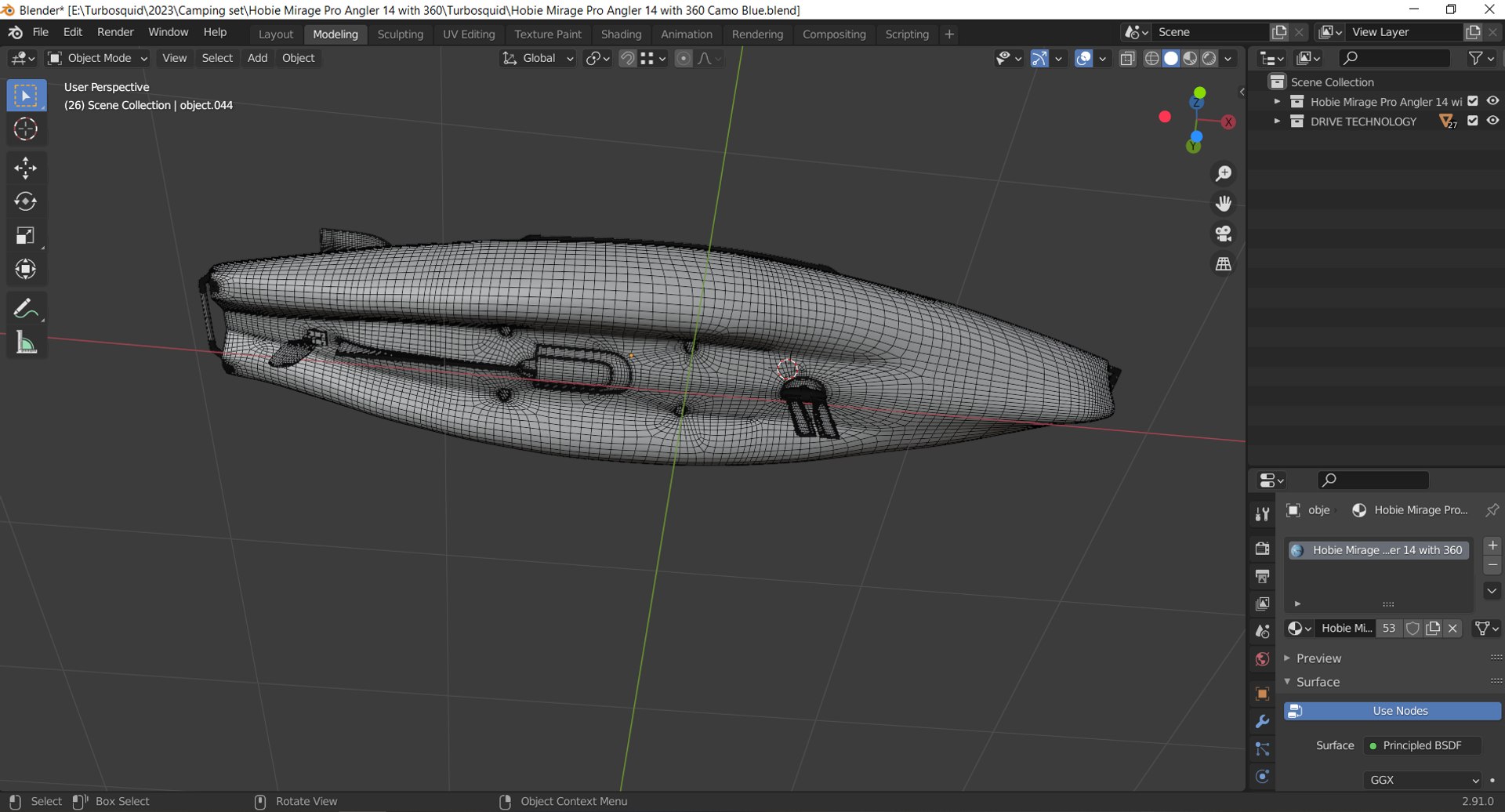Activate the Transform tool

pyautogui.click(x=26, y=270)
